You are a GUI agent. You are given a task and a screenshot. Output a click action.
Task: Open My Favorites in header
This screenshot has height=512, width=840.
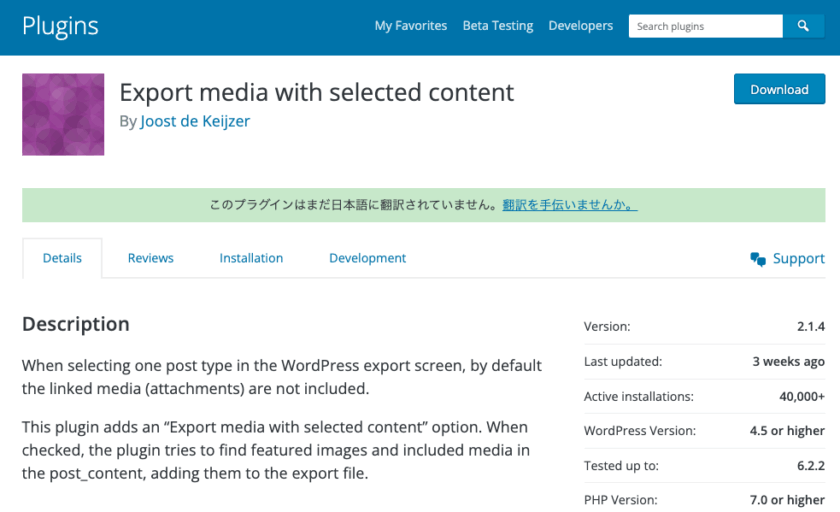pos(410,26)
